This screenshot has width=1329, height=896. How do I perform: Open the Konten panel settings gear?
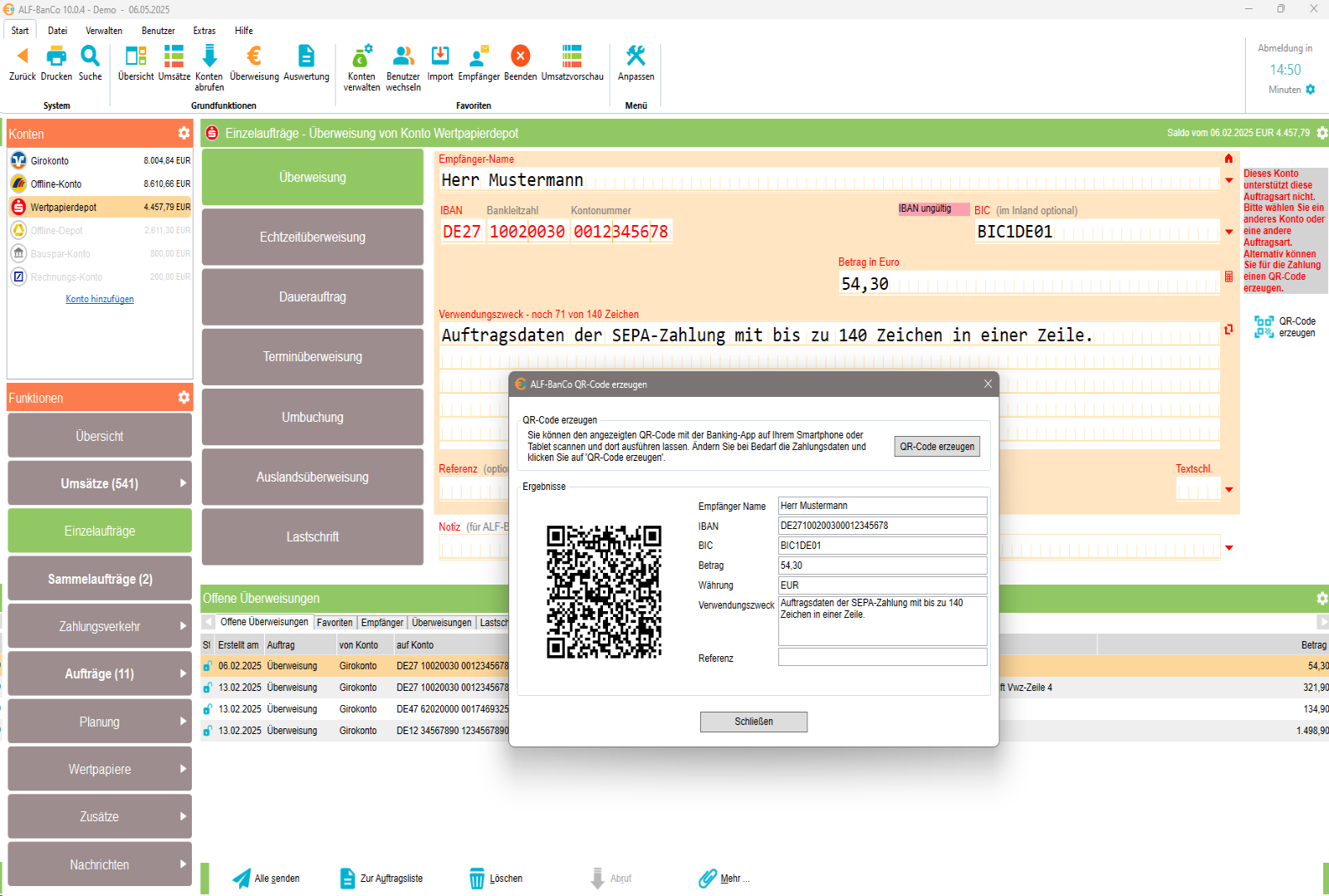(184, 133)
